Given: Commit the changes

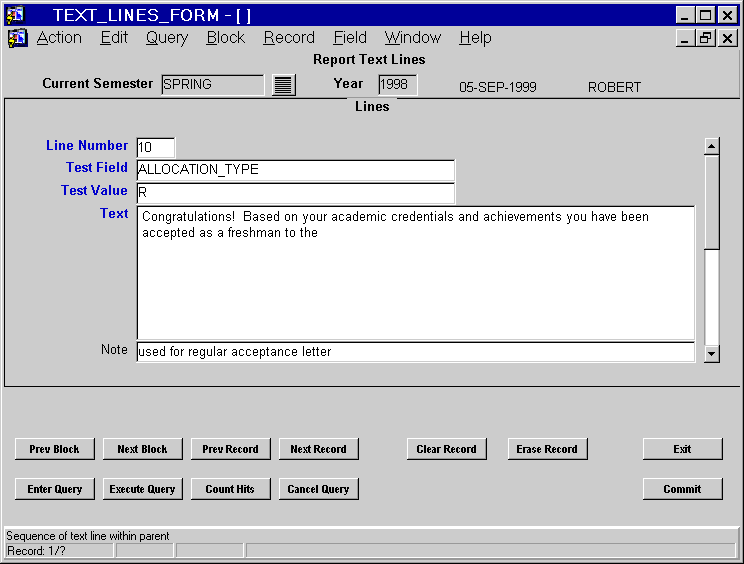Looking at the screenshot, I should tap(682, 489).
